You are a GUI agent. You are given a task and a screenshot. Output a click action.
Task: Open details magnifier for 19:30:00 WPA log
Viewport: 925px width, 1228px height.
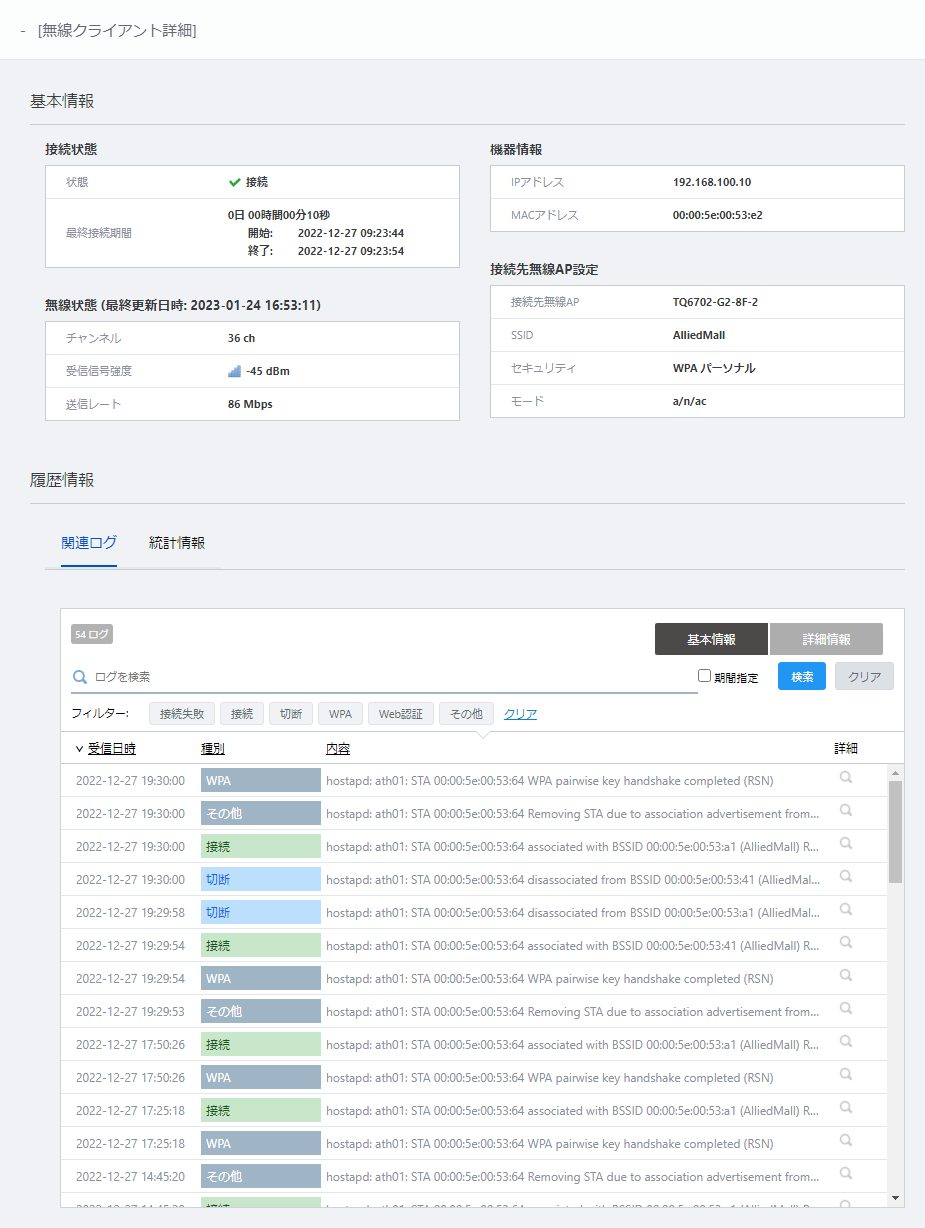(845, 778)
